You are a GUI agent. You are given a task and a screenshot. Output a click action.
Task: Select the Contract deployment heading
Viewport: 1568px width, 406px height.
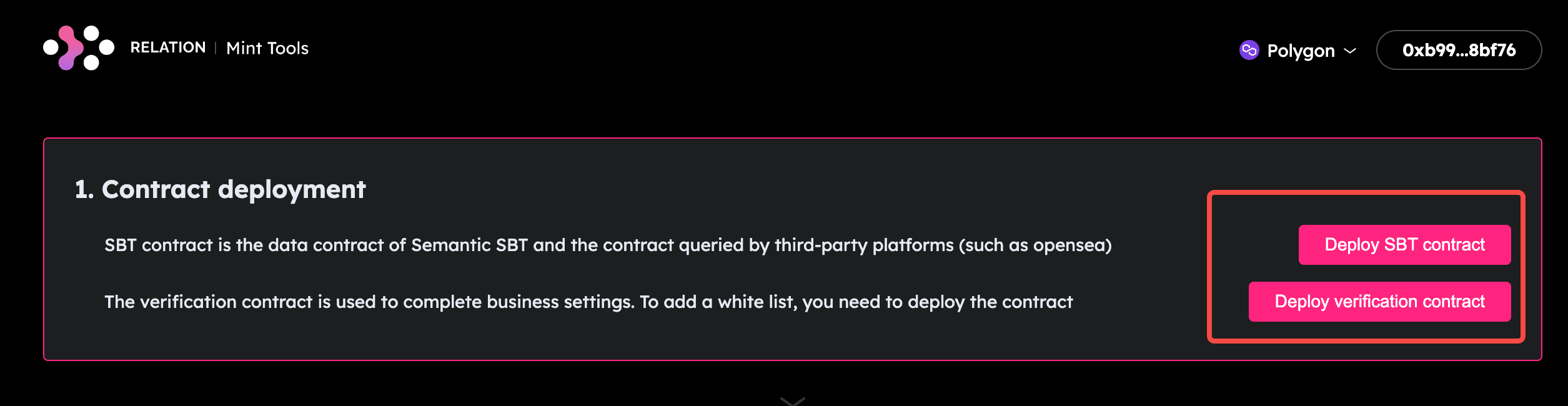(220, 189)
